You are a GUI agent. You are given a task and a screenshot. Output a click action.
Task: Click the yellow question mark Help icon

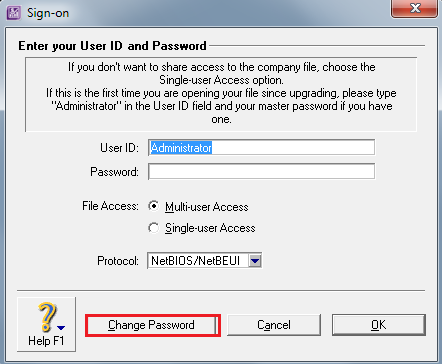pos(47,317)
